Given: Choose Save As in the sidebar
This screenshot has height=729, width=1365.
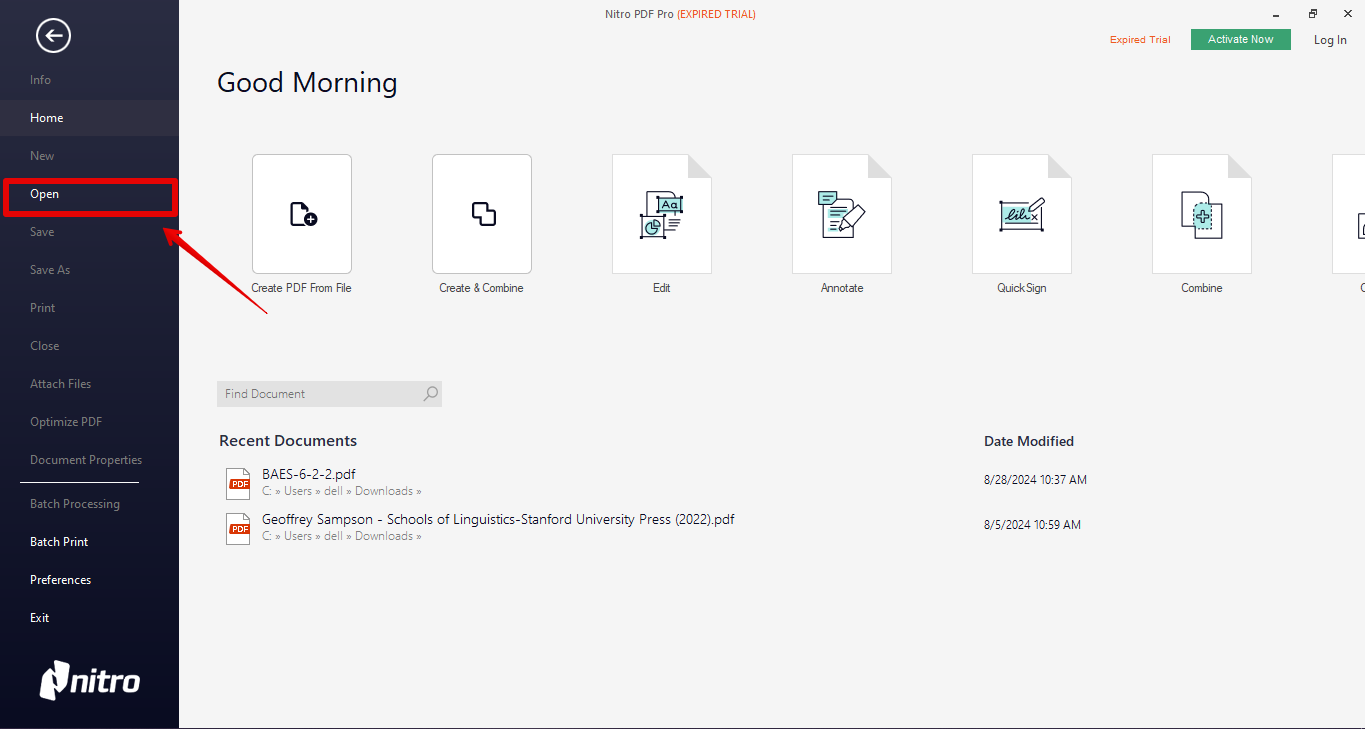Looking at the screenshot, I should (50, 270).
